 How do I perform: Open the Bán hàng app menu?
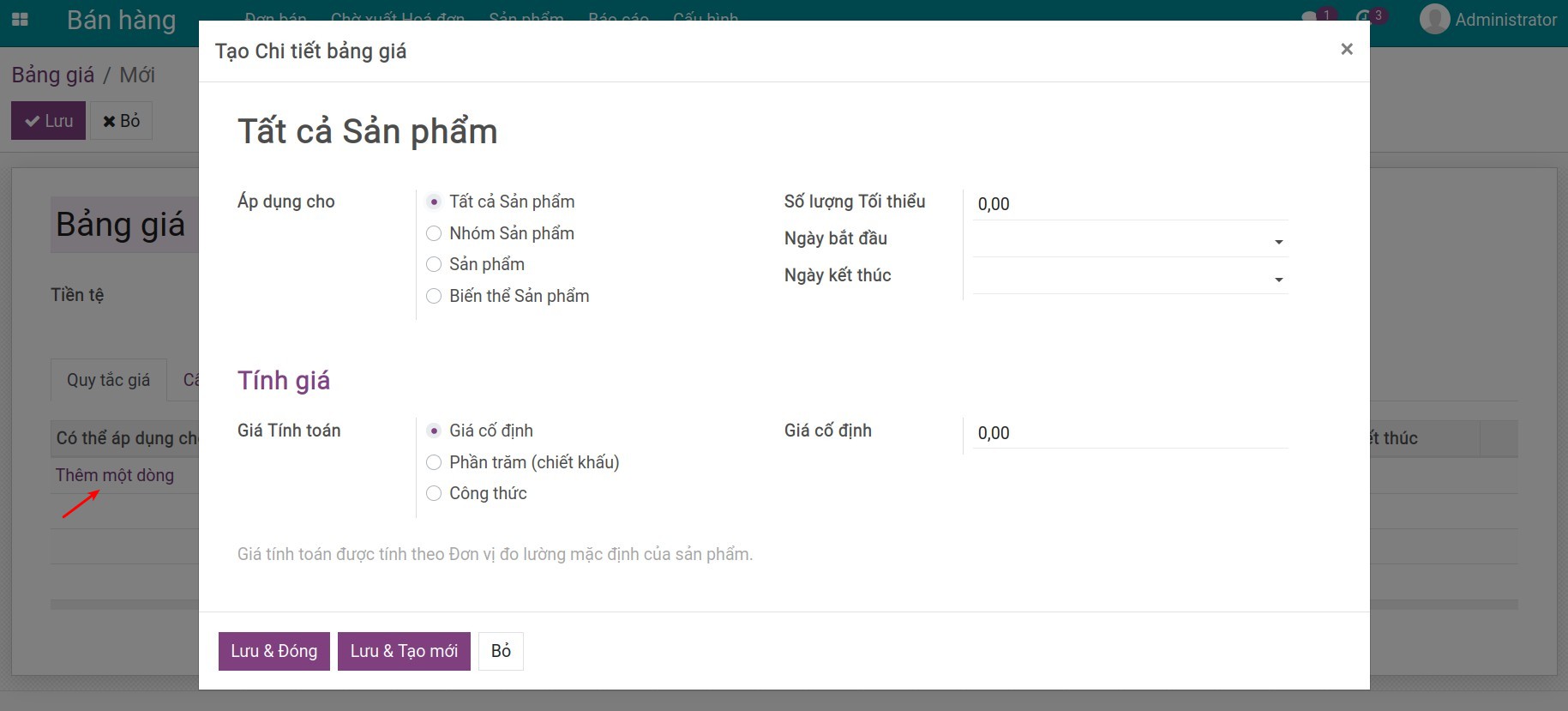click(x=122, y=20)
